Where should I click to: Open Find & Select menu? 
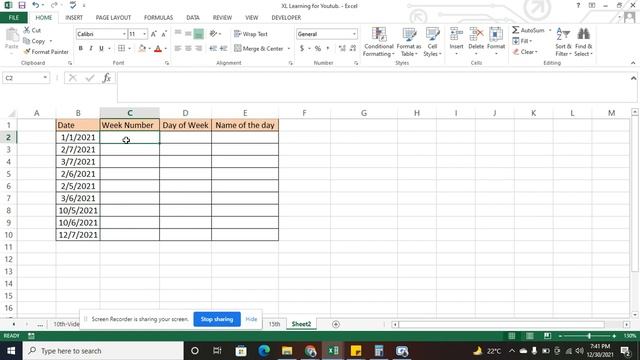[x=583, y=42]
